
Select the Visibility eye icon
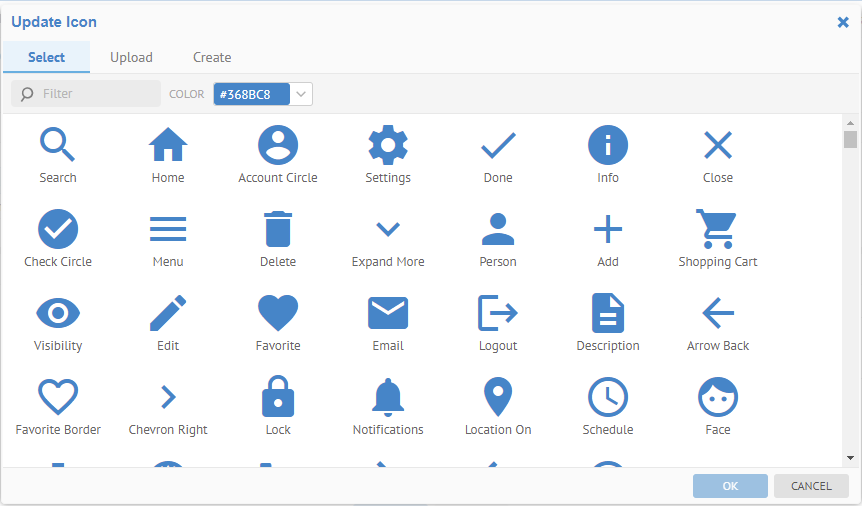pyautogui.click(x=58, y=314)
